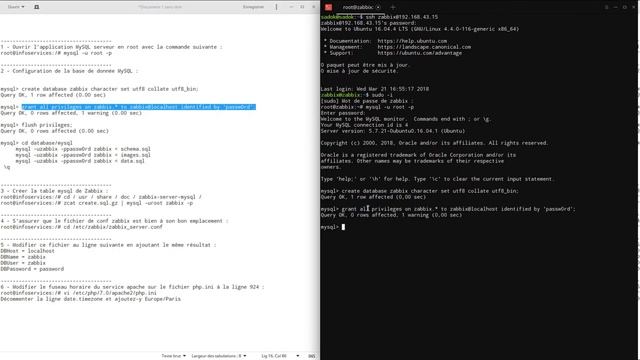Image resolution: width=640 pixels, height=360 pixels.
Task: Click 'vi /etc/php/7.0/apache2/php.ini' line
Action: pos(78,293)
